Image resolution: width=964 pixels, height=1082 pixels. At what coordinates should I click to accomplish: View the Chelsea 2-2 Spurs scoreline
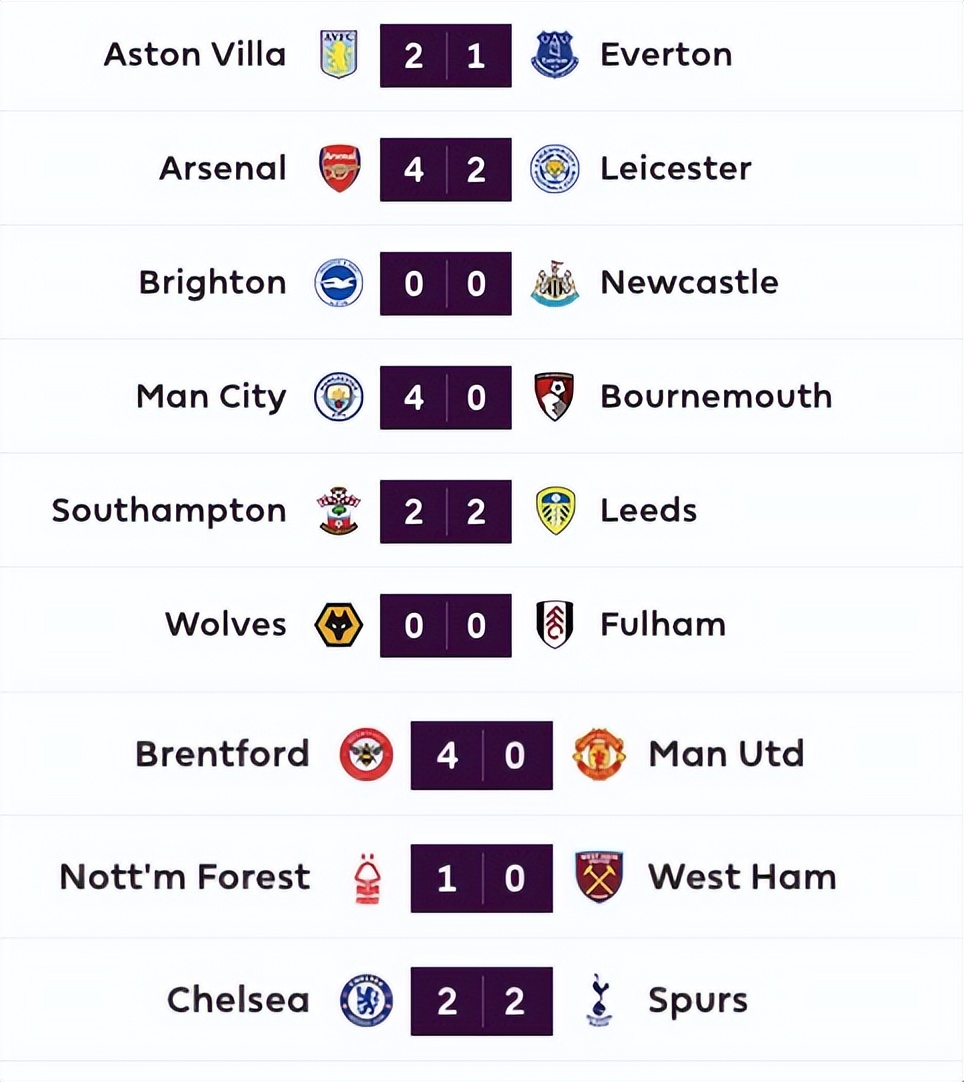point(481,1001)
